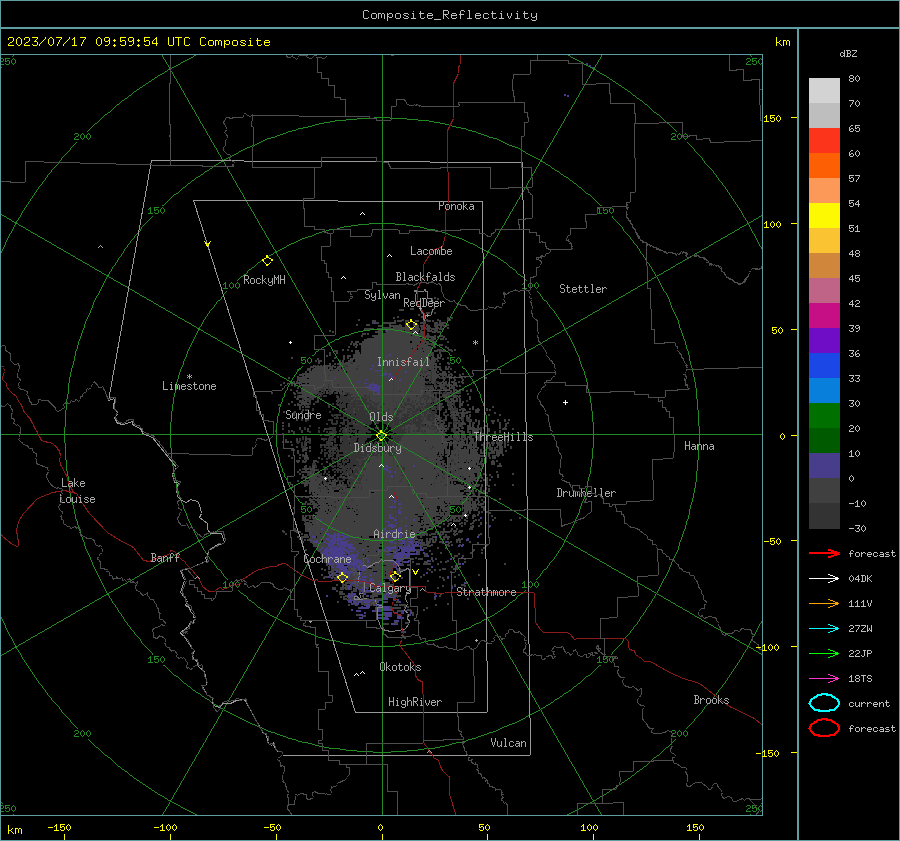Click the Innisfail label

[404, 362]
